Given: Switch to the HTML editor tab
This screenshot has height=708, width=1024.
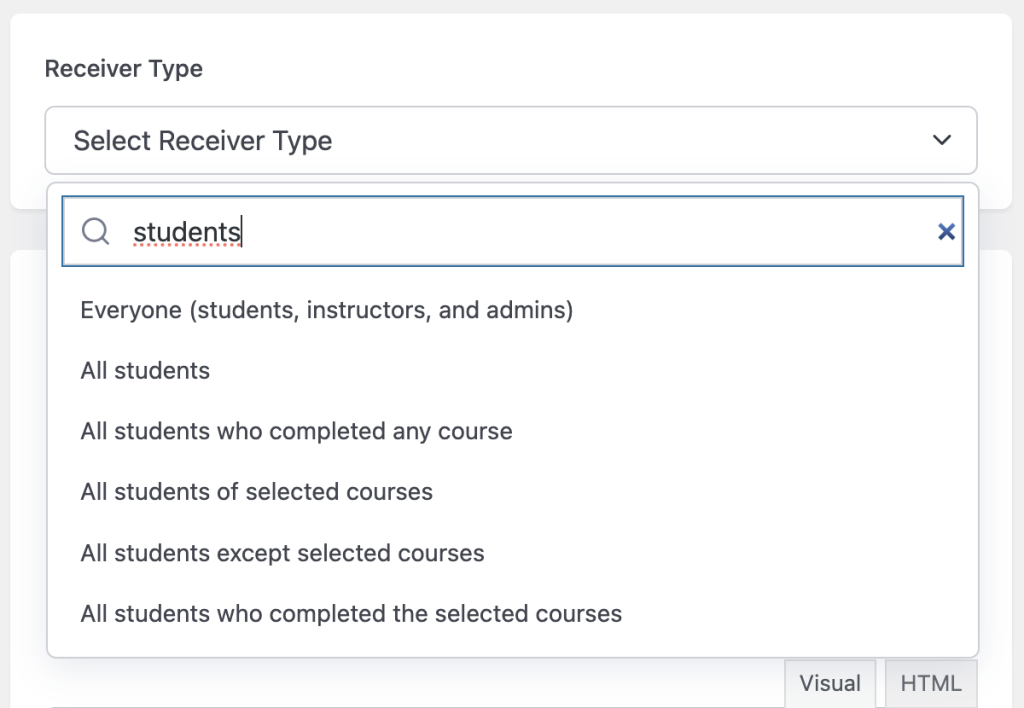Looking at the screenshot, I should pyautogui.click(x=931, y=684).
